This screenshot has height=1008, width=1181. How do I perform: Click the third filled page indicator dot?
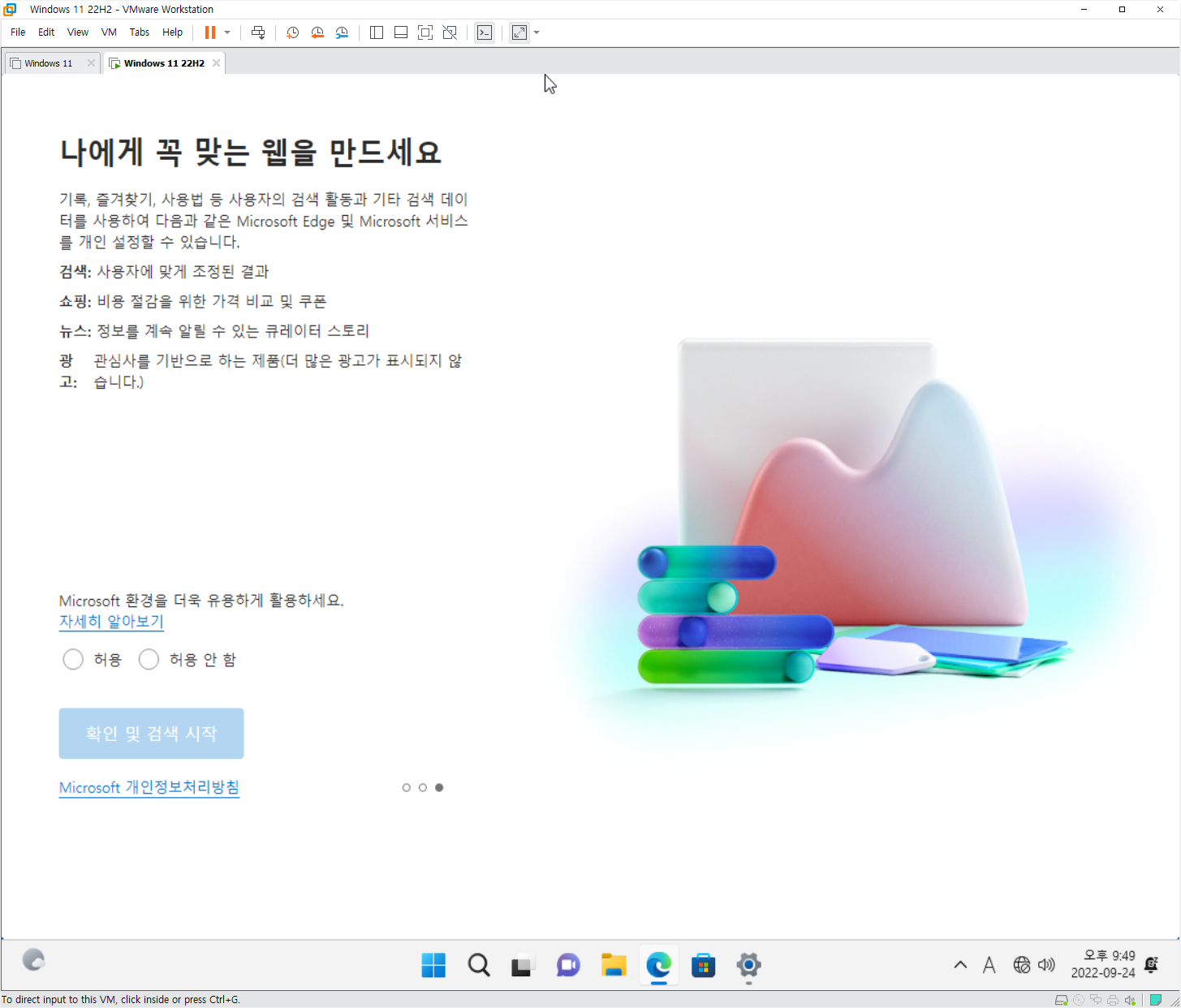439,787
